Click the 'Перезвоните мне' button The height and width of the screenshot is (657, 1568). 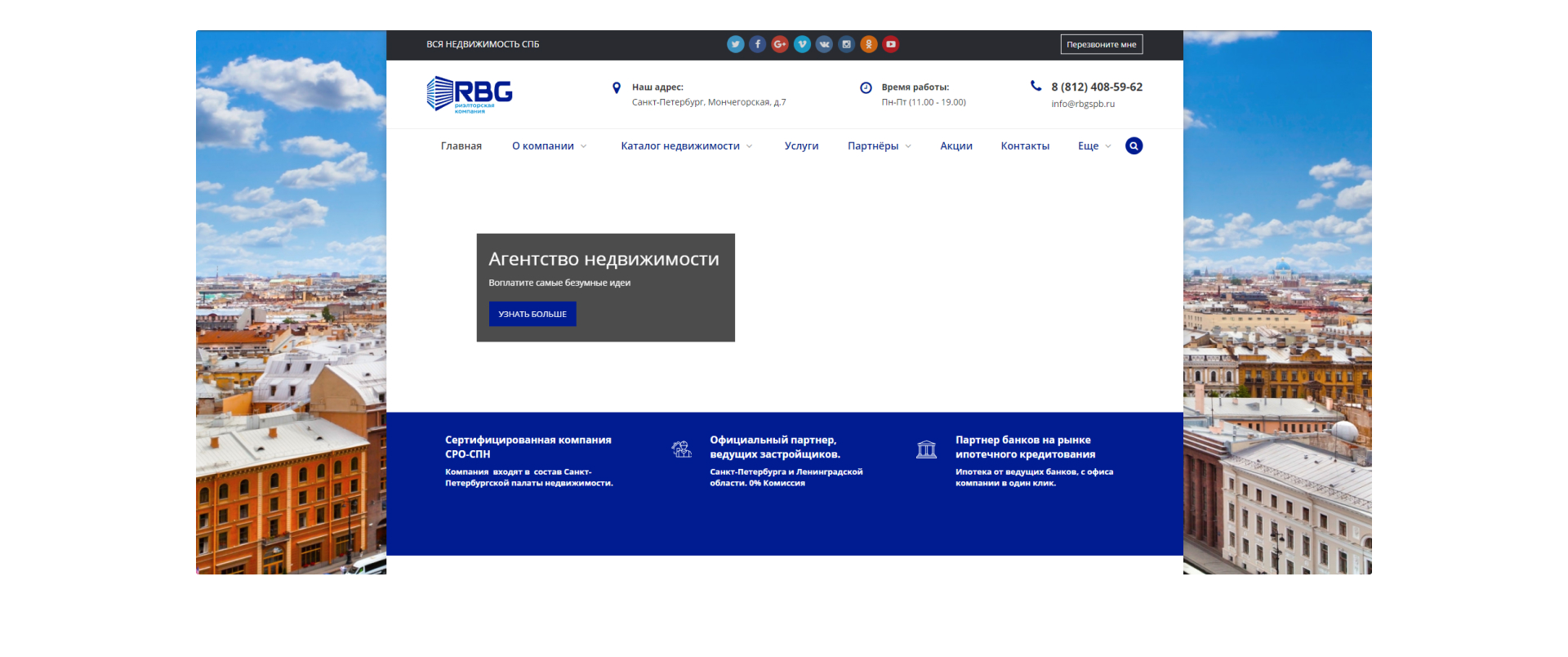[1101, 44]
